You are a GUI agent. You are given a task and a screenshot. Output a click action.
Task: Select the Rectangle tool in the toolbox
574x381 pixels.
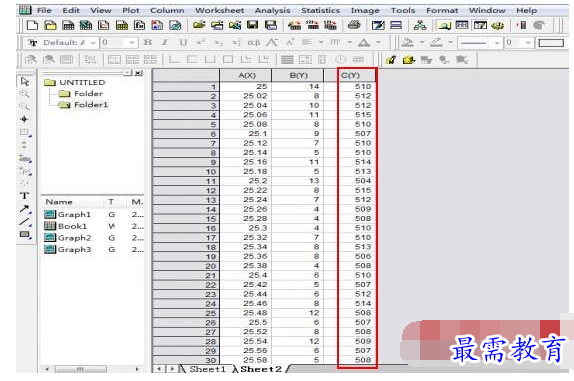pos(25,235)
